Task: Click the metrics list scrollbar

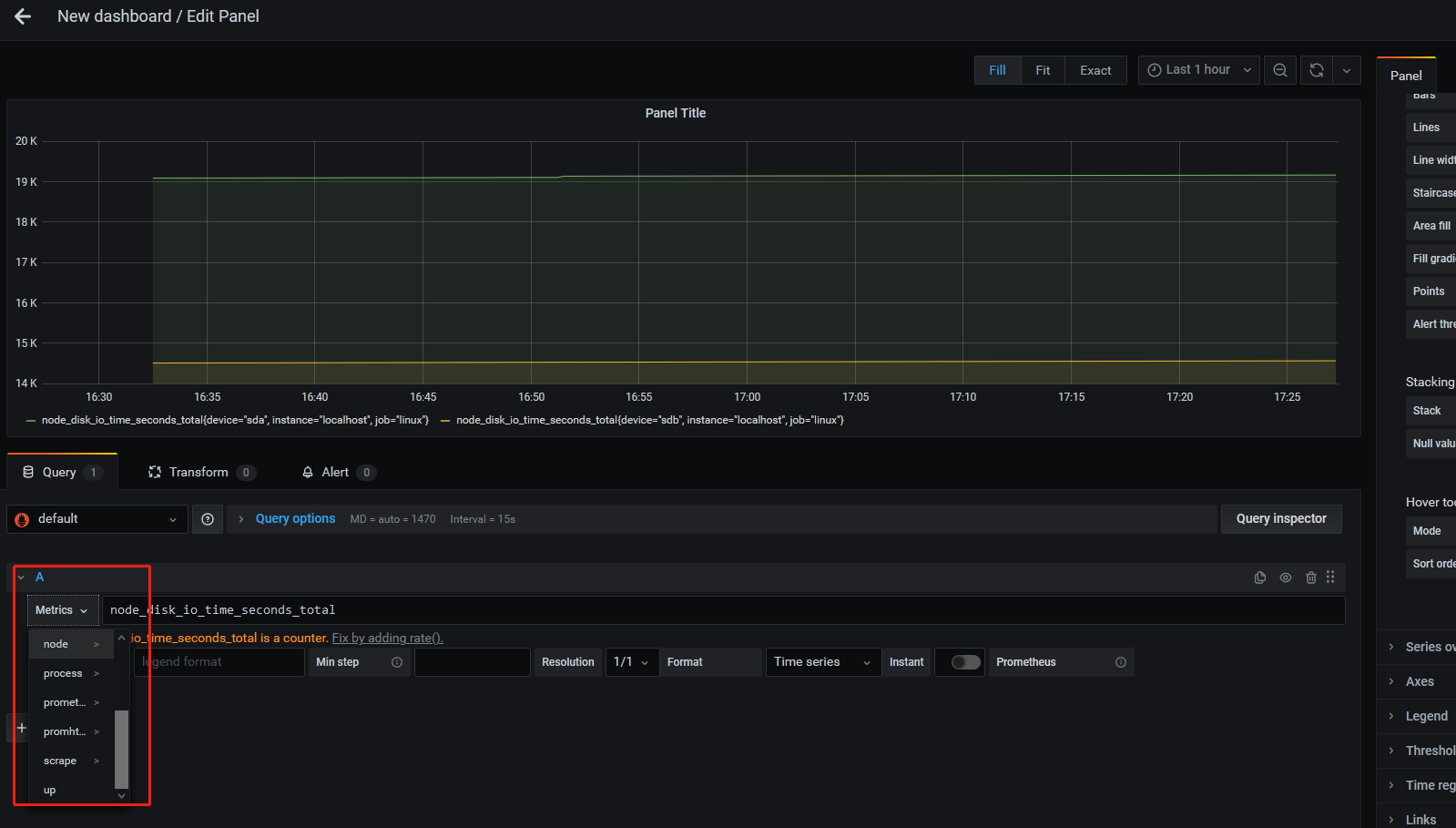Action: pyautogui.click(x=121, y=749)
